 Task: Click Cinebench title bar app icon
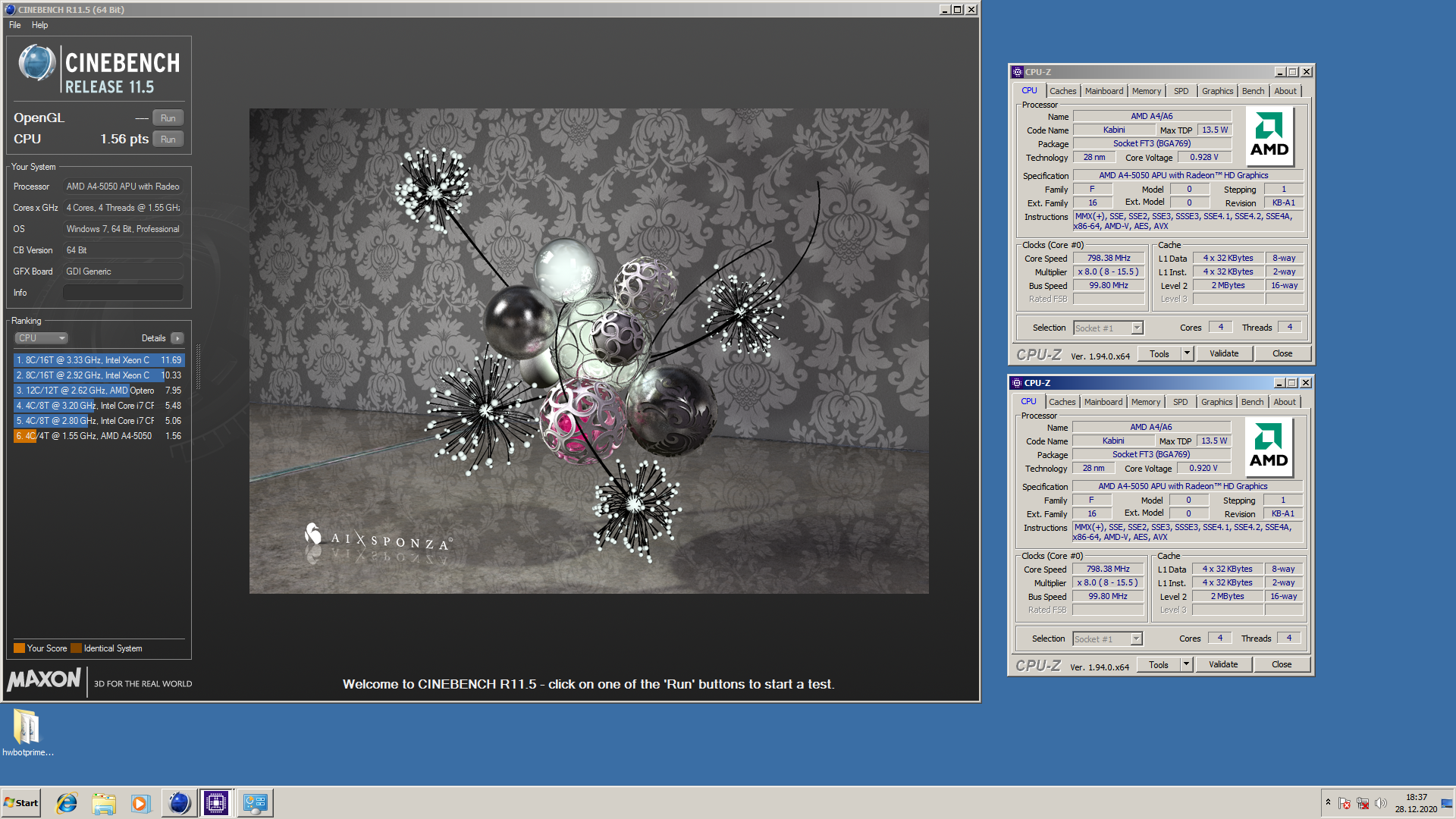coord(11,10)
